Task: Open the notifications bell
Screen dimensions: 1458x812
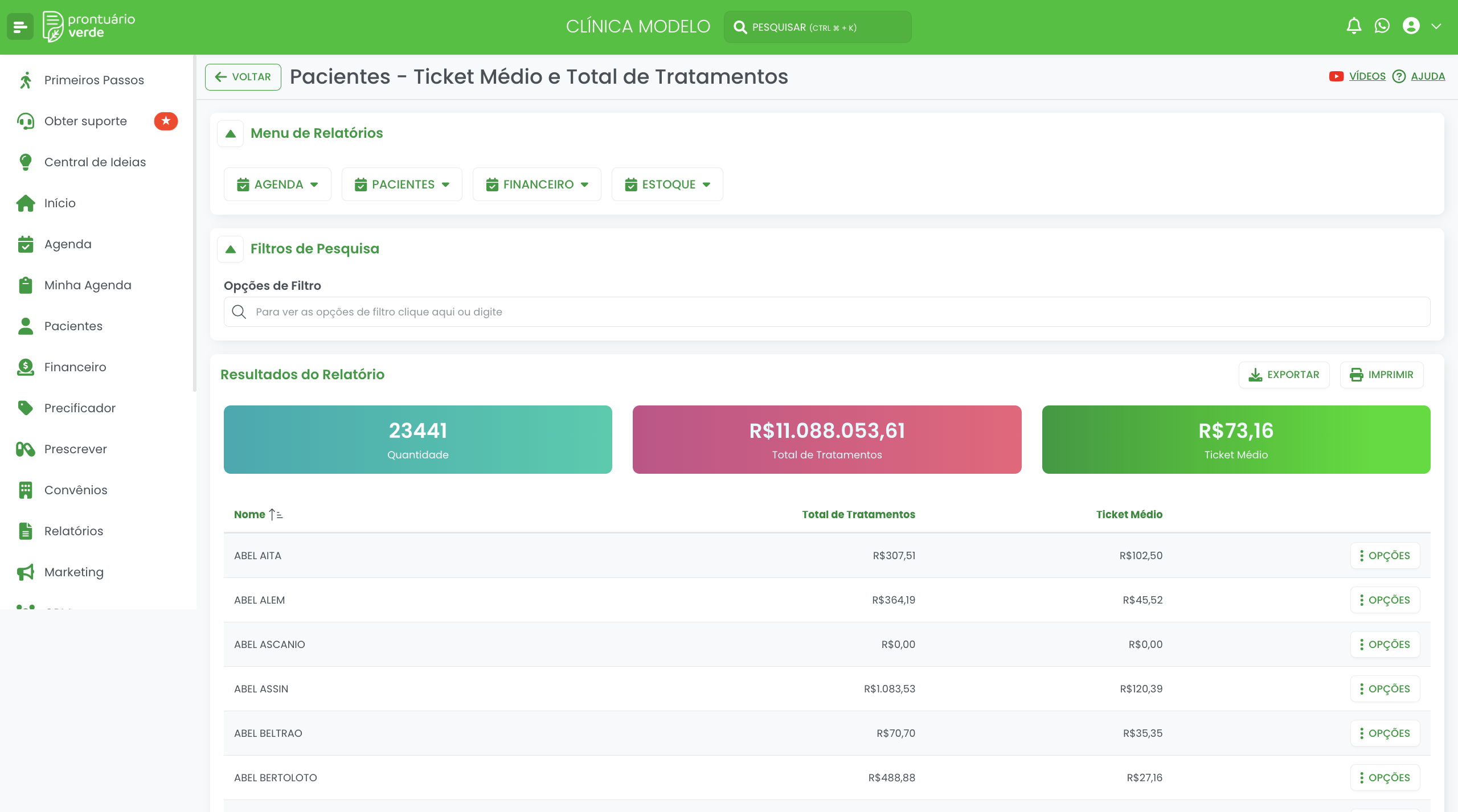Action: point(1354,26)
